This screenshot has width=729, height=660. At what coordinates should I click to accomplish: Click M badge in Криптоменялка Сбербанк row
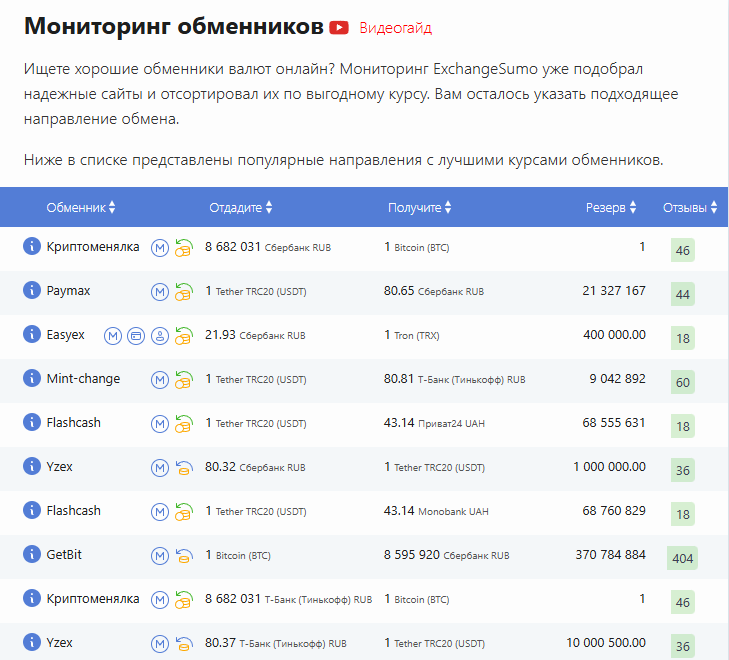pos(160,248)
